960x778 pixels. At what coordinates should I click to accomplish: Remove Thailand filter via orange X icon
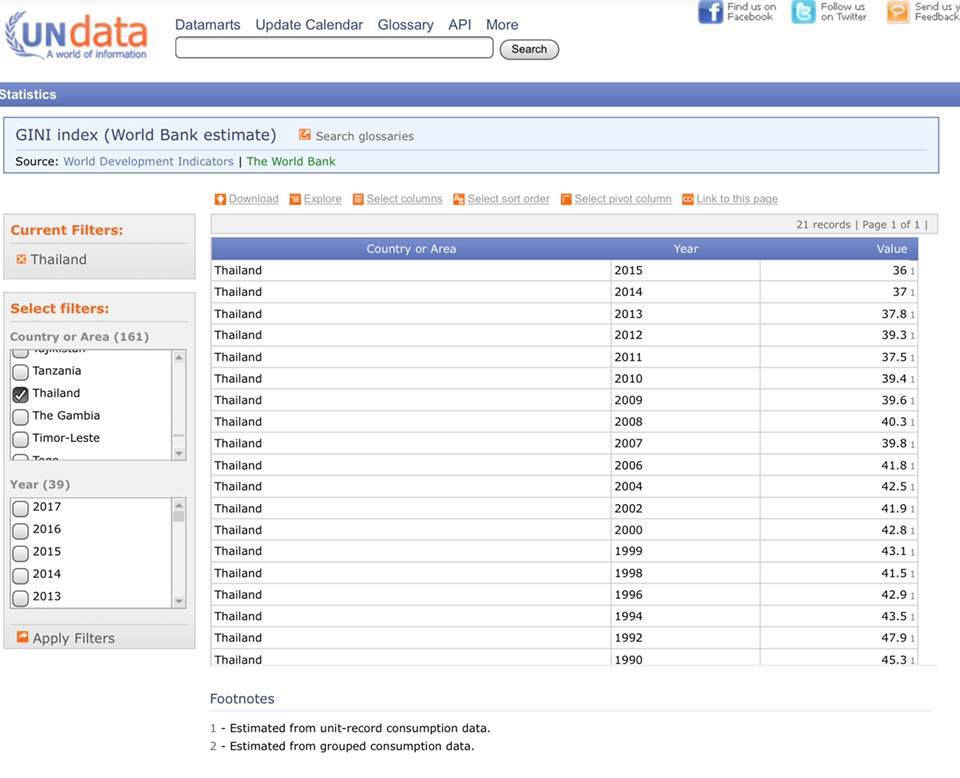(x=21, y=259)
